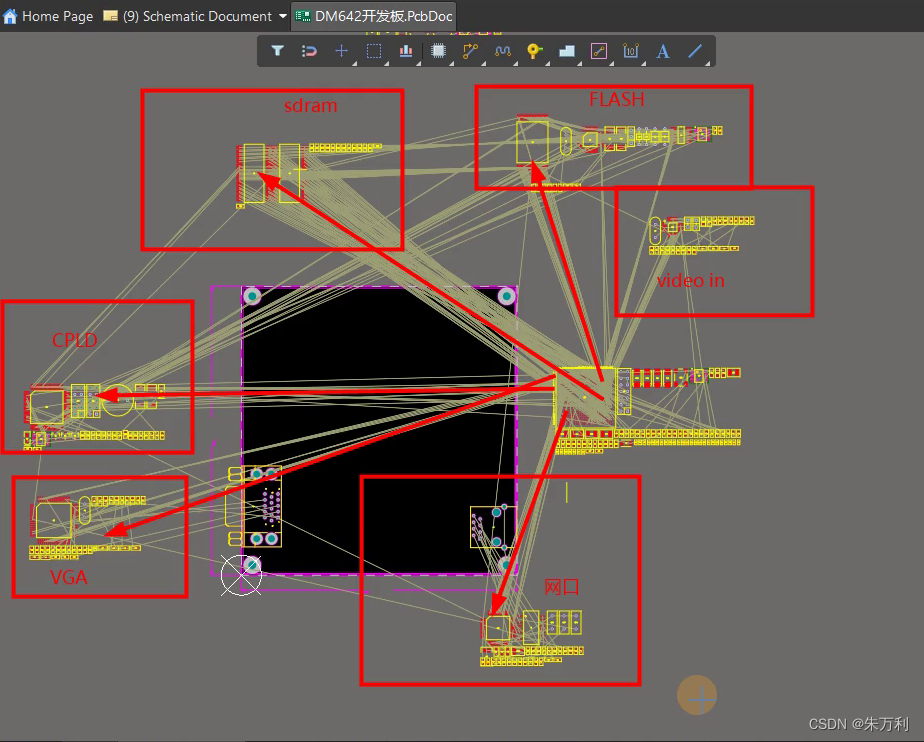Select the DM642开发板.PcbDoc tab
924x742 pixels.
coord(374,16)
